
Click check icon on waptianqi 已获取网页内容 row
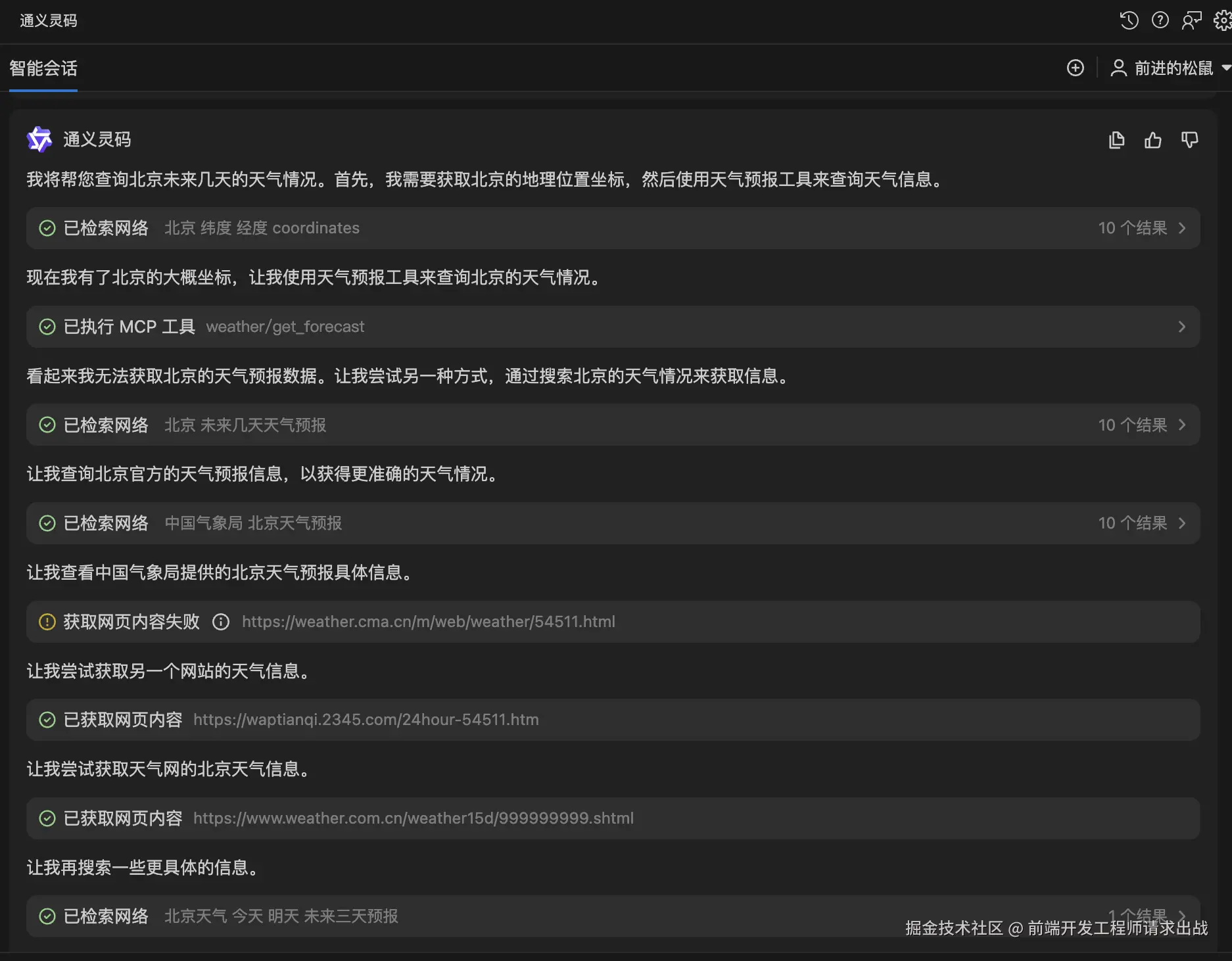pos(47,720)
